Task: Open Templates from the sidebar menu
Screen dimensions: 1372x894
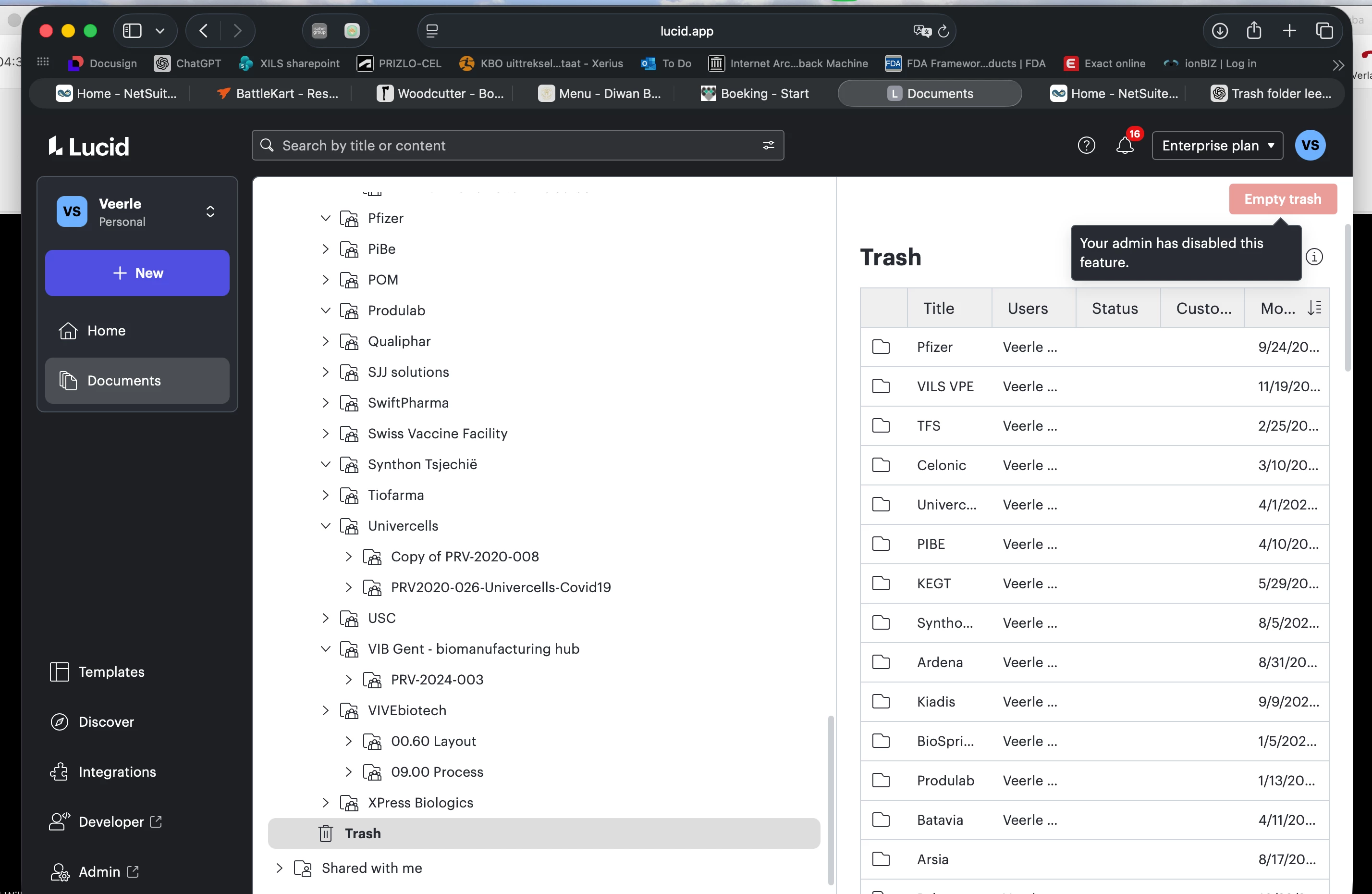Action: (111, 672)
